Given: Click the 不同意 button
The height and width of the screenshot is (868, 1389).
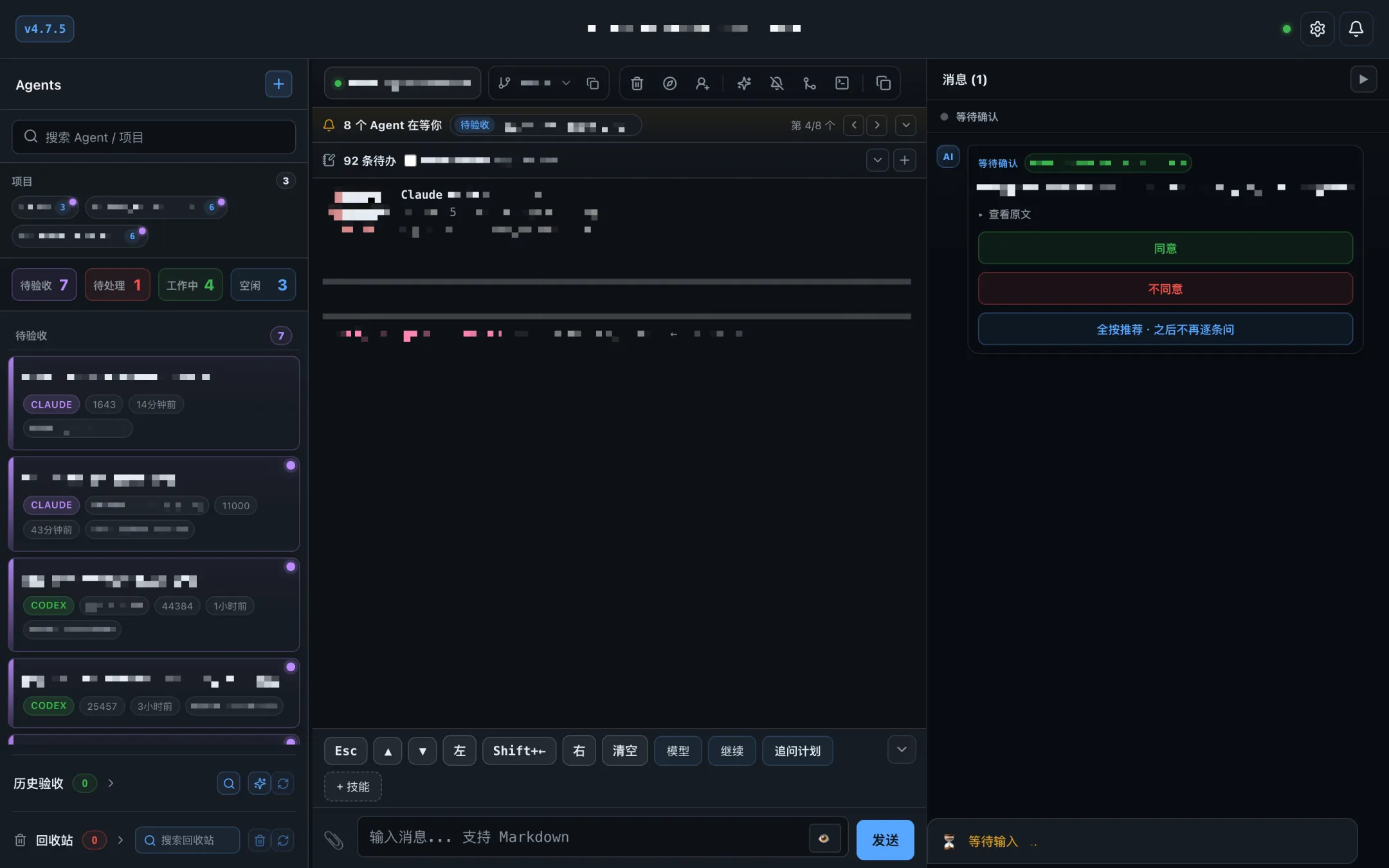Looking at the screenshot, I should pos(1165,289).
